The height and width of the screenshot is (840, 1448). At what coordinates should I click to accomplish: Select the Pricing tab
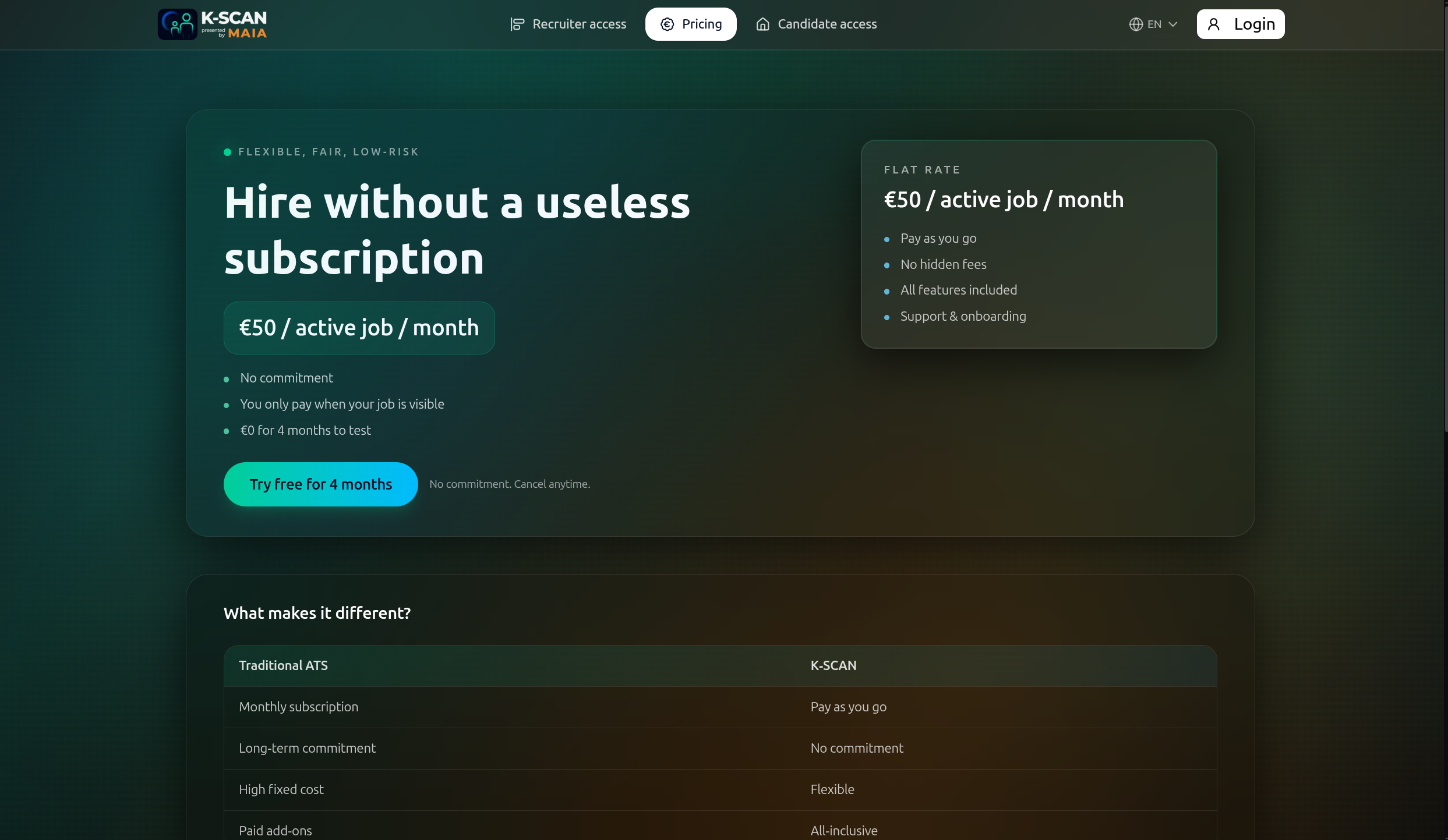(x=701, y=24)
